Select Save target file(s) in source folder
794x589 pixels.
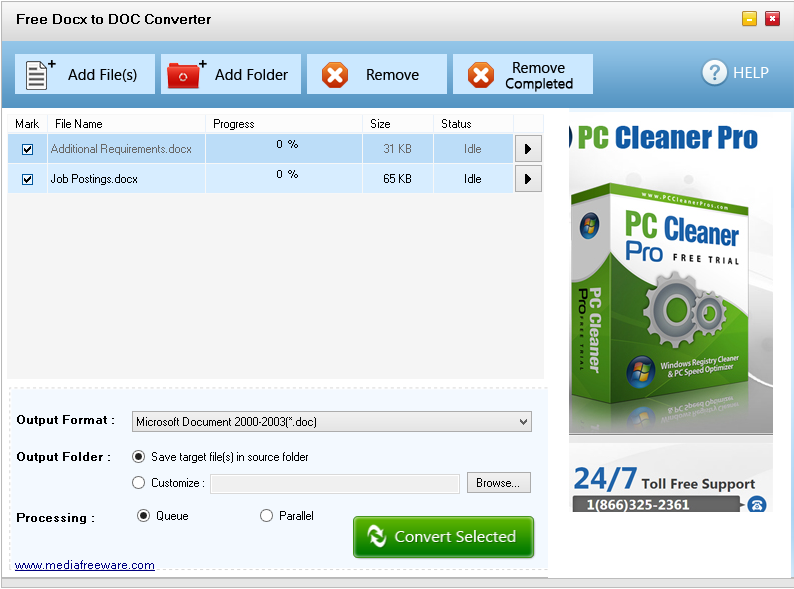[x=138, y=457]
